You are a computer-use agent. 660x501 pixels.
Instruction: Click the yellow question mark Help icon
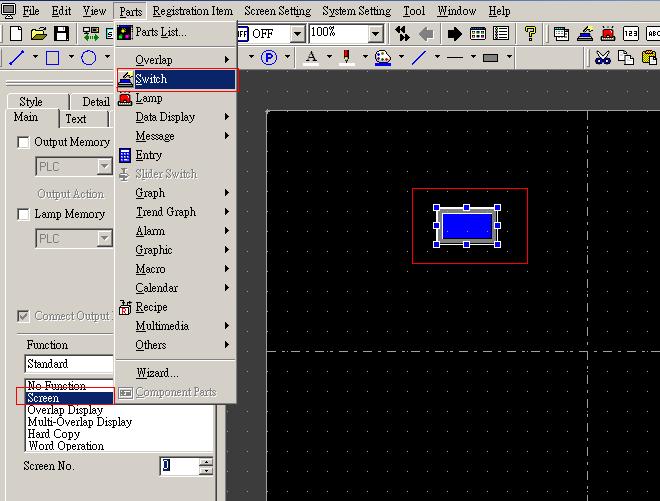pos(530,34)
